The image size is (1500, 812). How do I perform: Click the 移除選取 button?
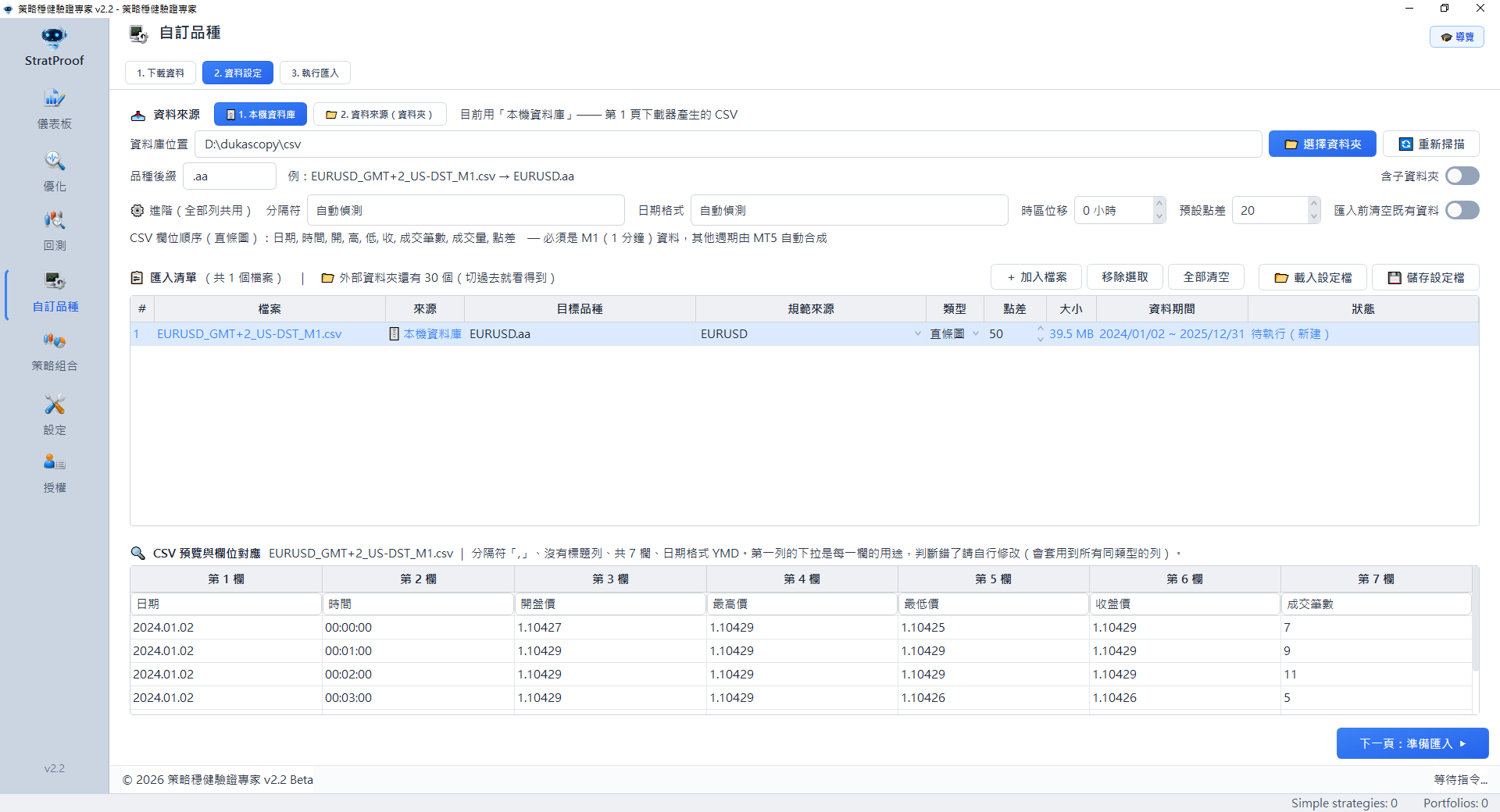(x=1125, y=278)
